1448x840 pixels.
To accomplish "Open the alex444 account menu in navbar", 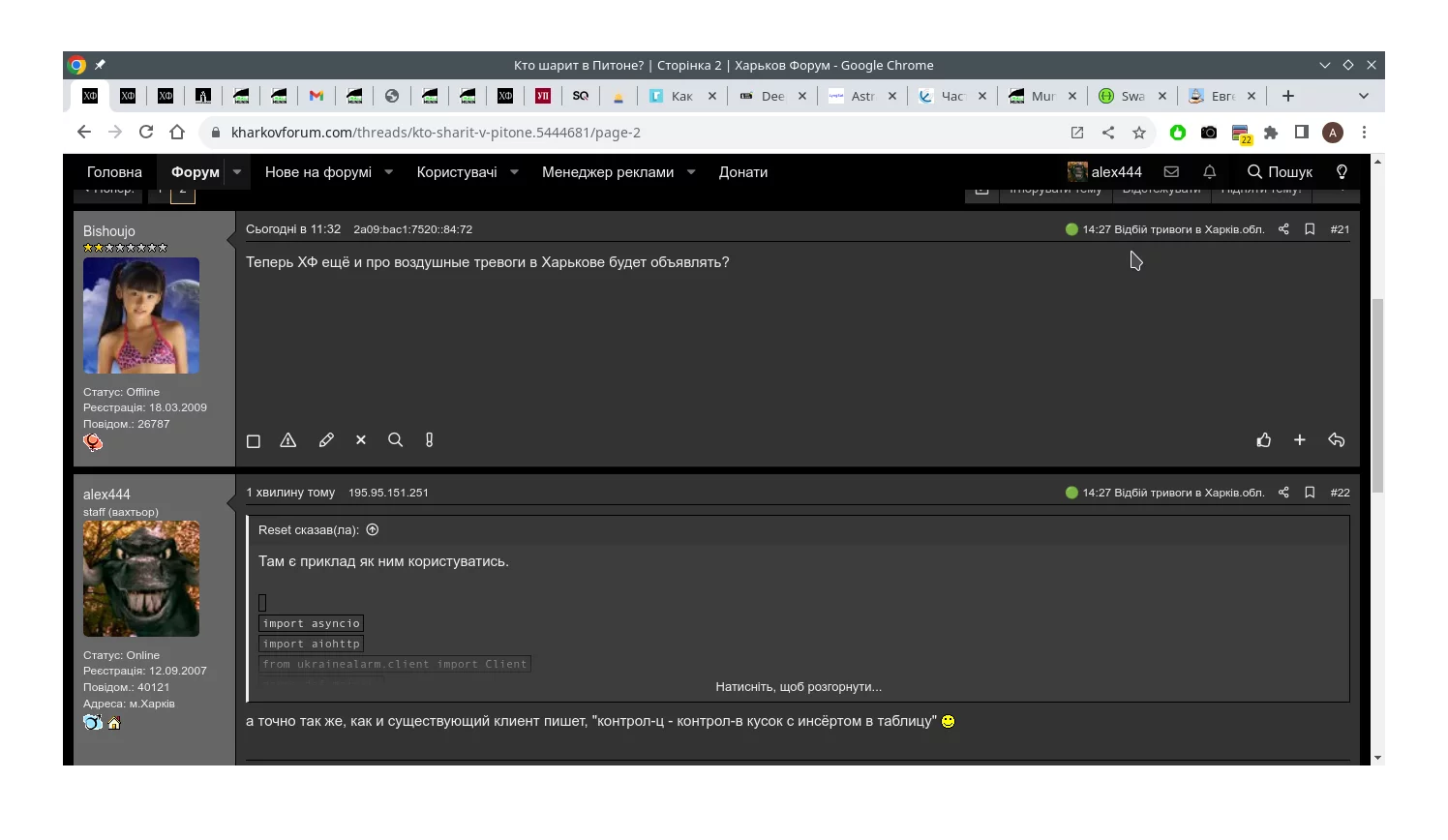I will [1104, 172].
